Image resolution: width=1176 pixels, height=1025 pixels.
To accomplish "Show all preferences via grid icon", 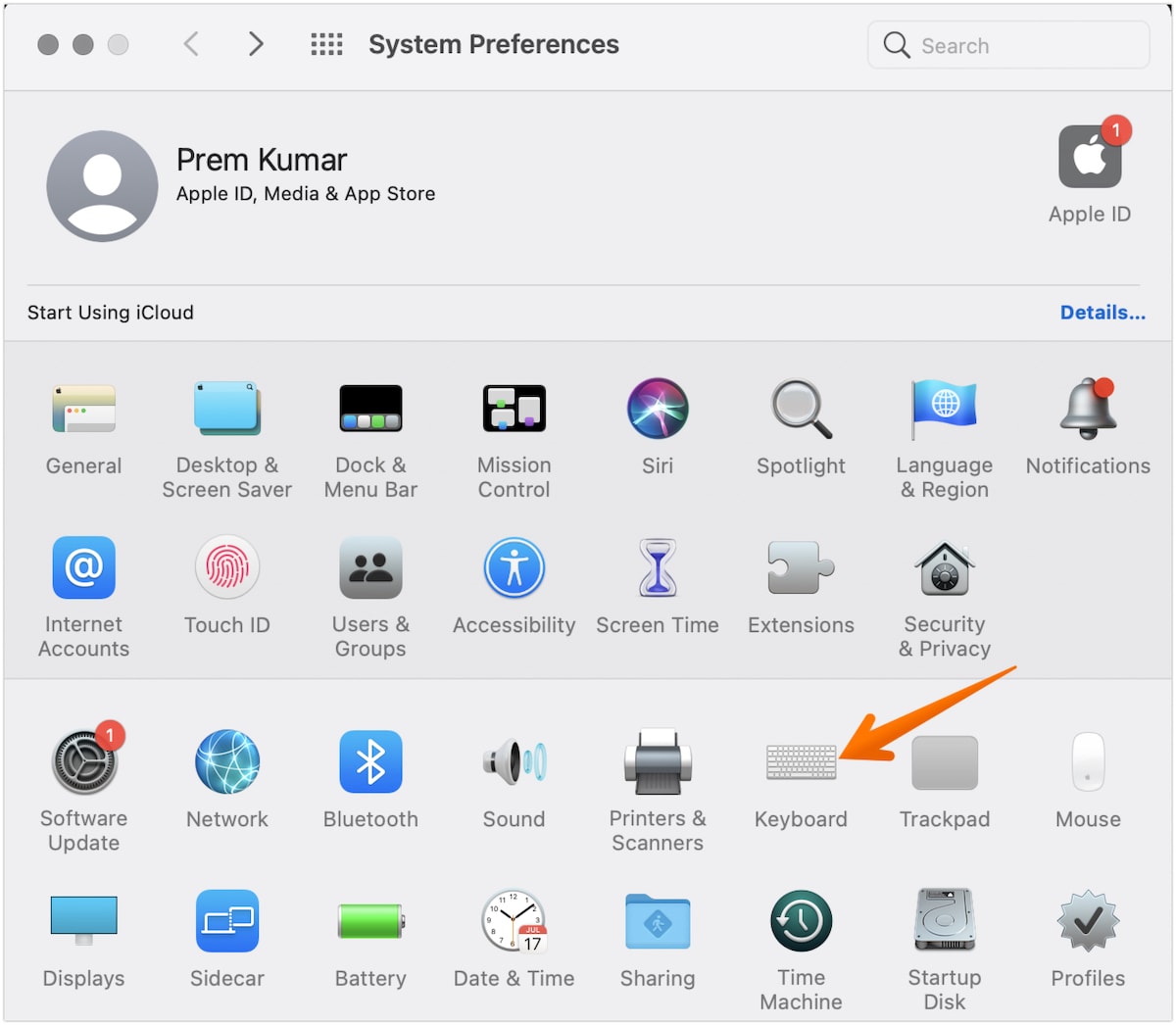I will [326, 44].
